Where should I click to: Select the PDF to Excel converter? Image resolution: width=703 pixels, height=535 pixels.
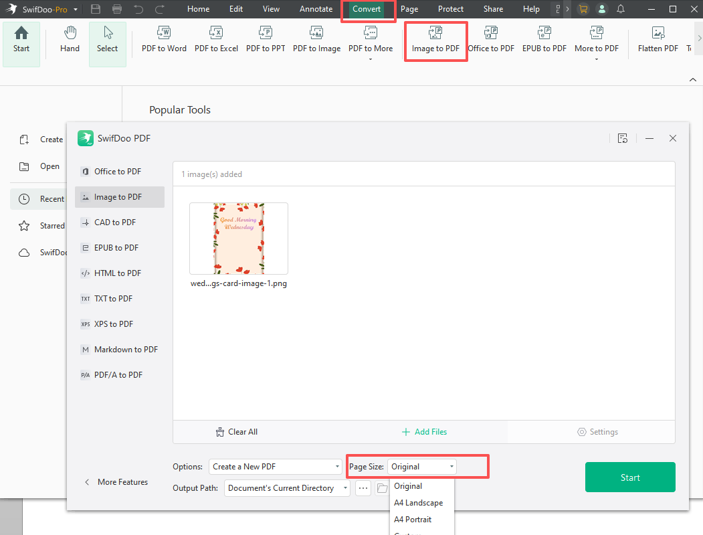[216, 40]
